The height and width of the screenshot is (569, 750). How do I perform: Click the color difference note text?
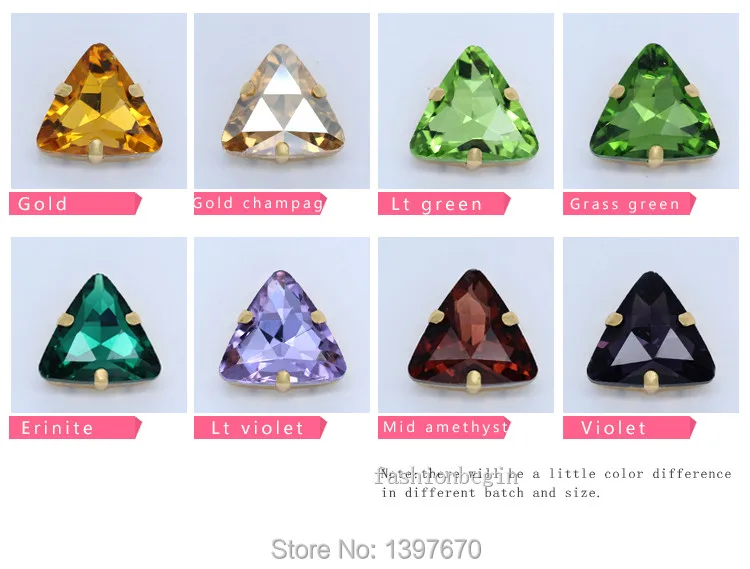[x=556, y=483]
